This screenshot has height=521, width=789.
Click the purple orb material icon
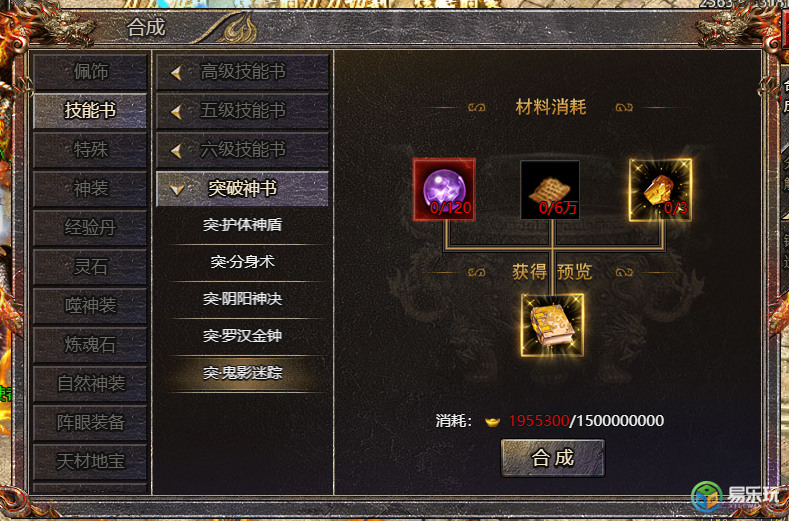(x=444, y=189)
